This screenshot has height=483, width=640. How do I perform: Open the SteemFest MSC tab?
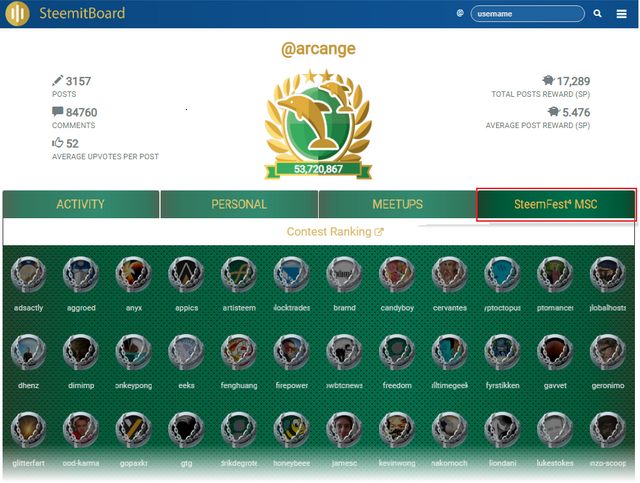(556, 204)
